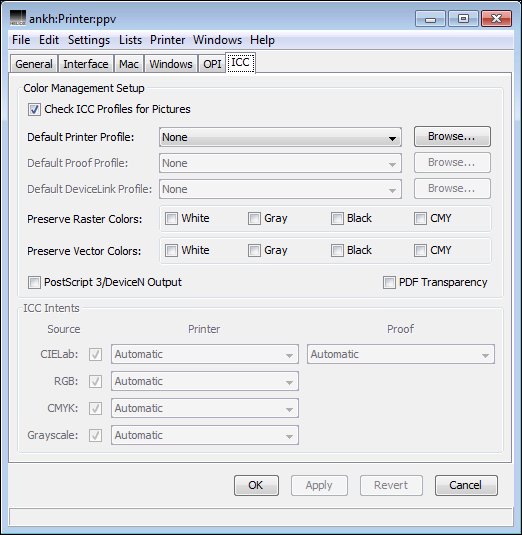The height and width of the screenshot is (535, 522).
Task: Click the OK button
Action: [256, 485]
